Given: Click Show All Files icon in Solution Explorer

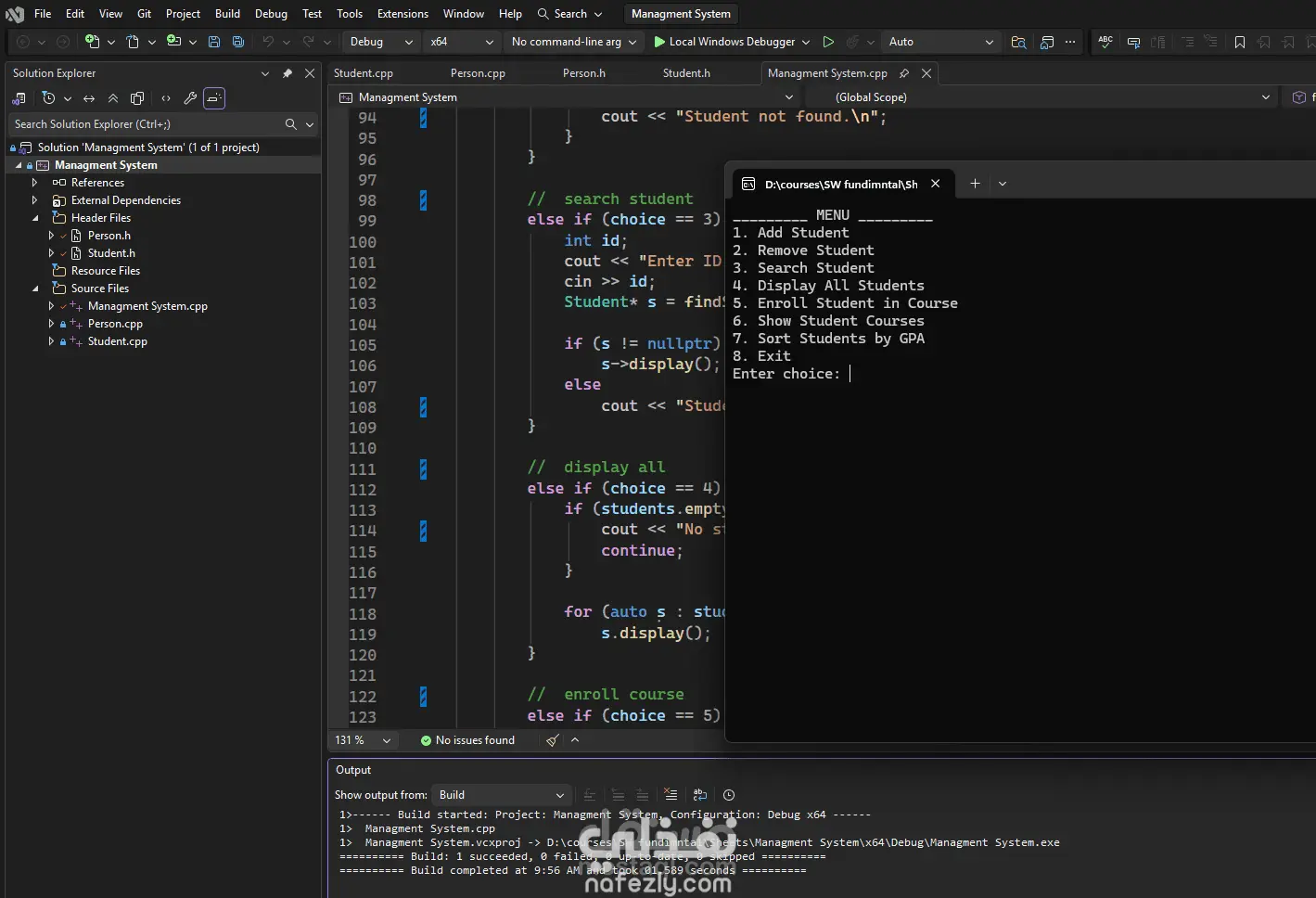Looking at the screenshot, I should pos(137,98).
